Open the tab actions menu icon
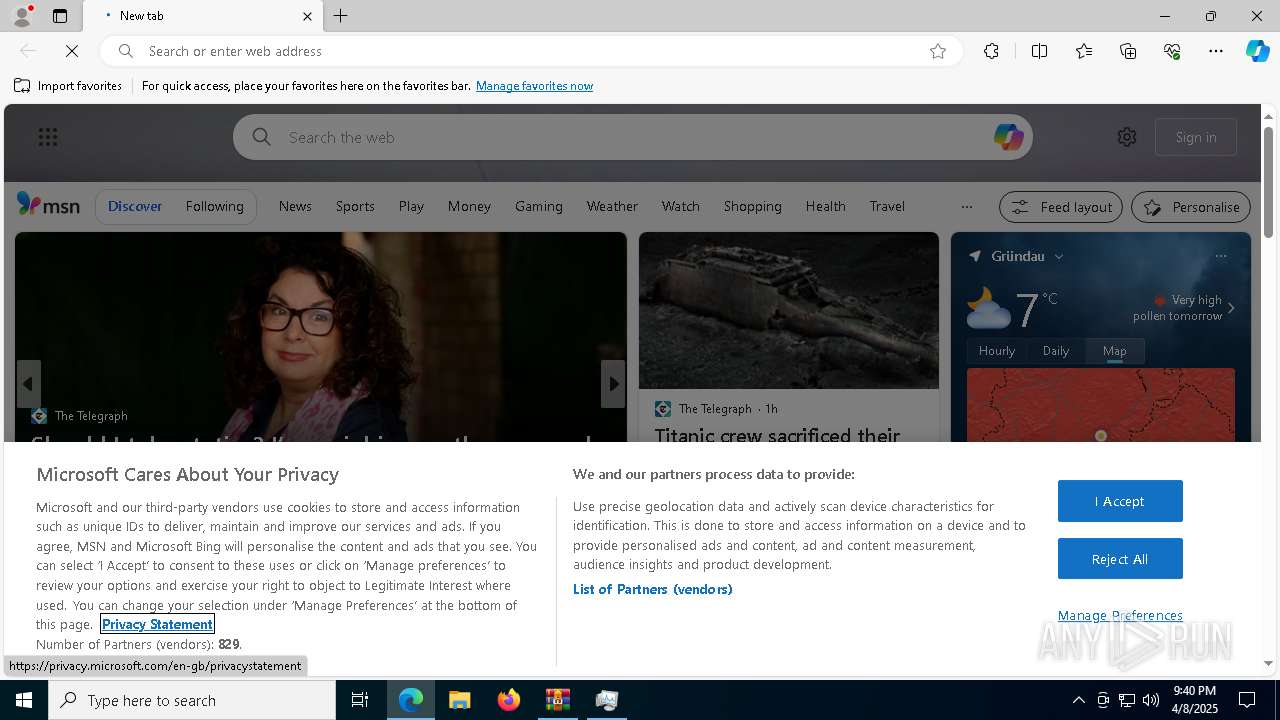 coord(60,16)
